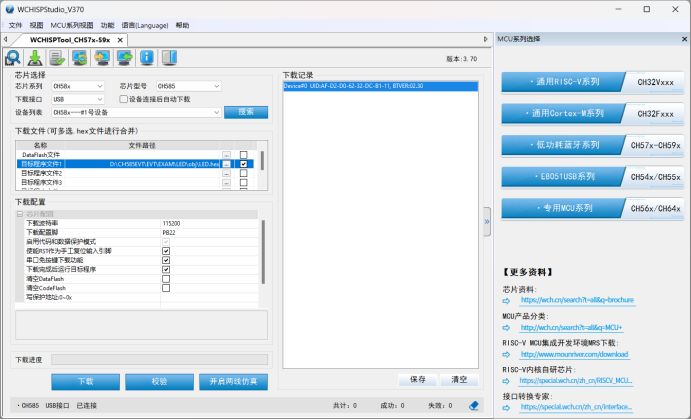Click 清空 button under download log
Screen dimensions: 691x420
[459, 379]
